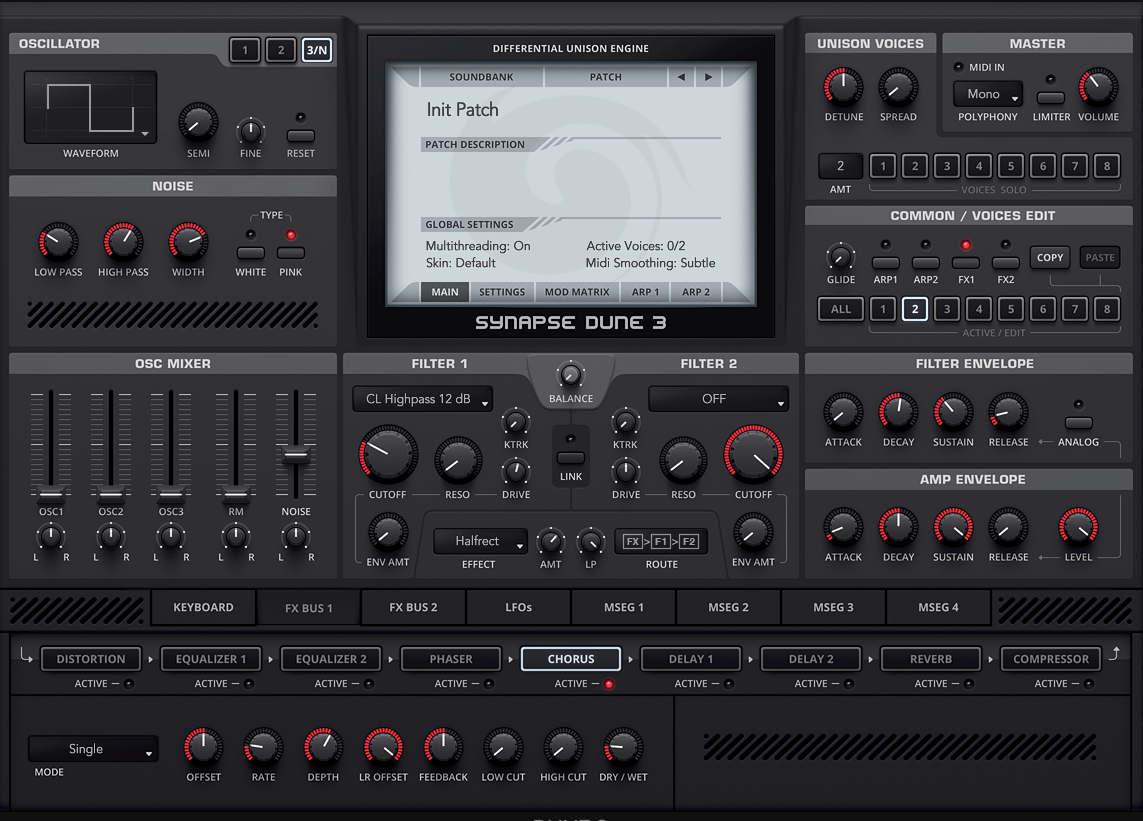Click the filter envelope ATTACK knob

[843, 413]
